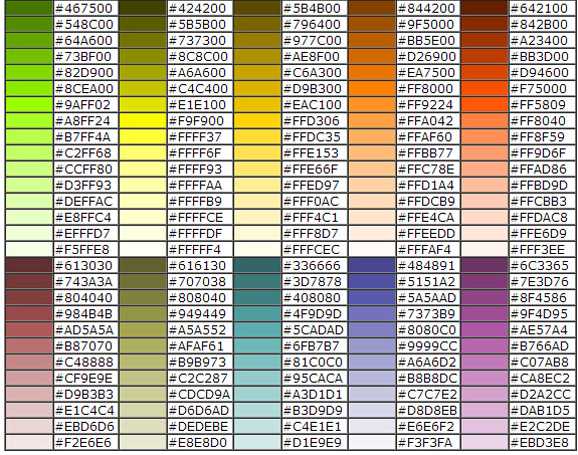The image size is (578, 455).
Task: Choose the light swatch beside #D1E9E9
Action: coord(257,442)
